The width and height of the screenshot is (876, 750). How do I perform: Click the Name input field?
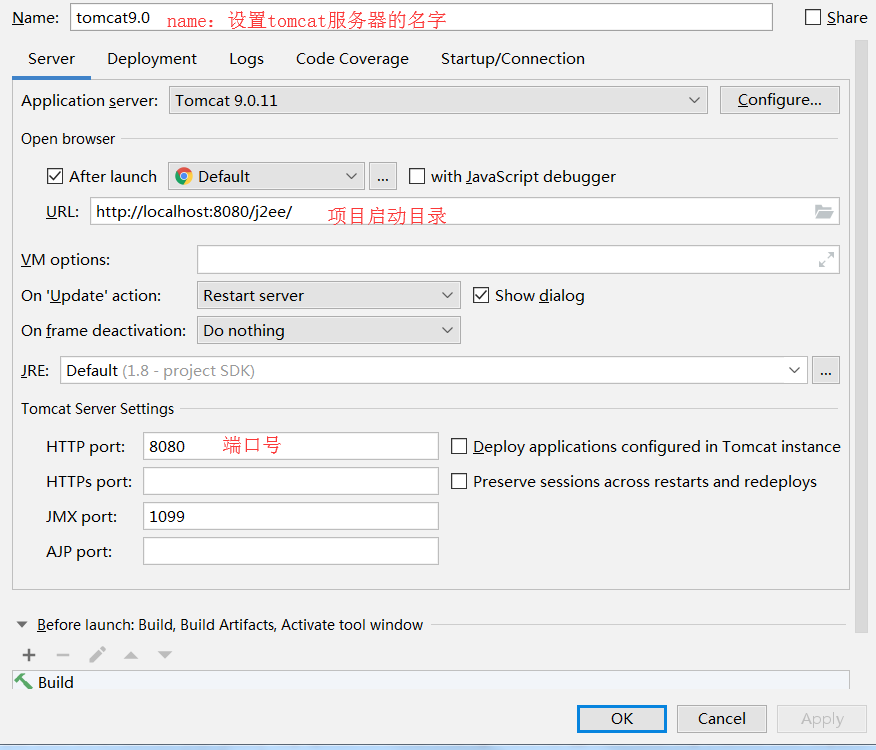pos(421,17)
